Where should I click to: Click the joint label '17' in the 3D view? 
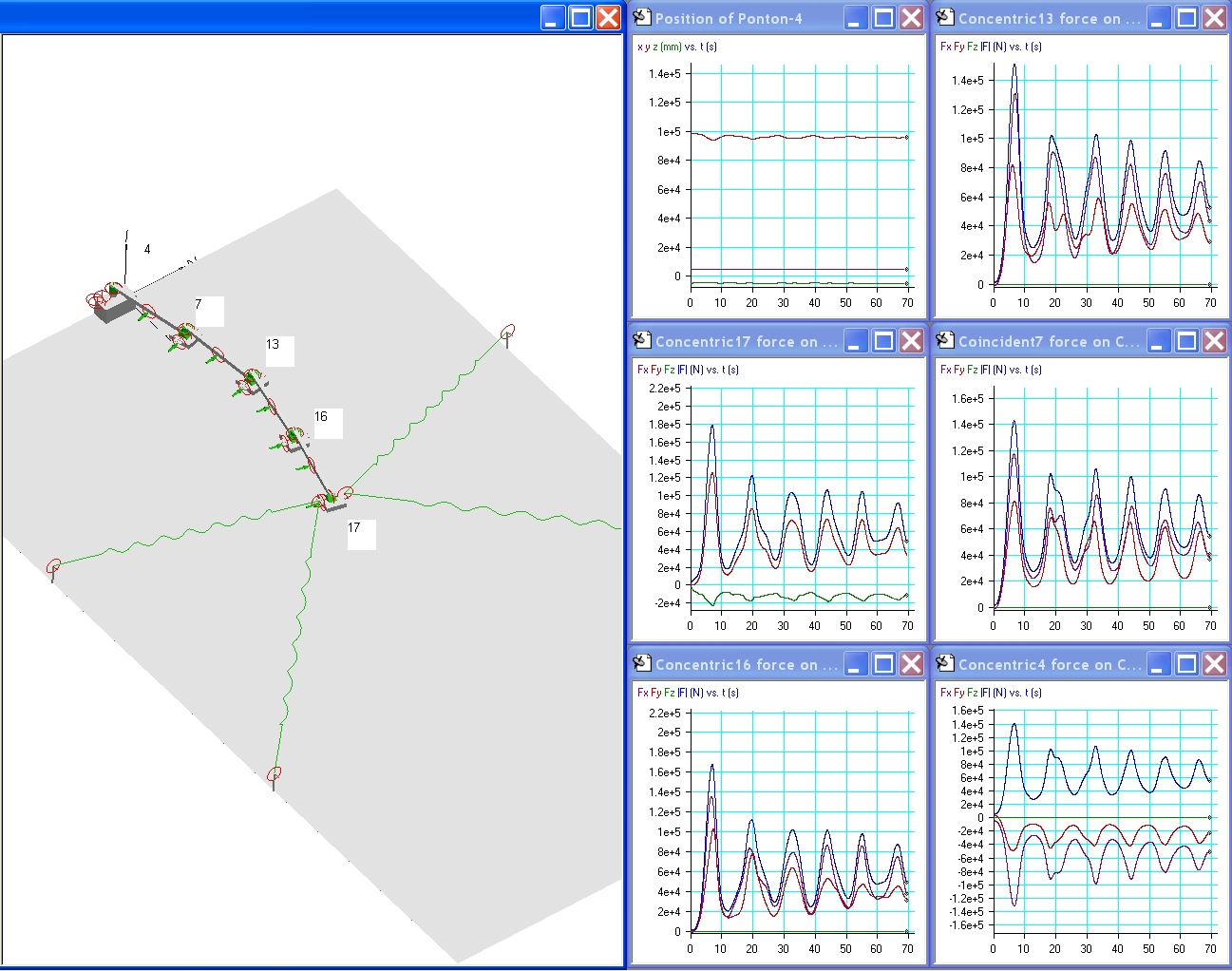(x=354, y=527)
